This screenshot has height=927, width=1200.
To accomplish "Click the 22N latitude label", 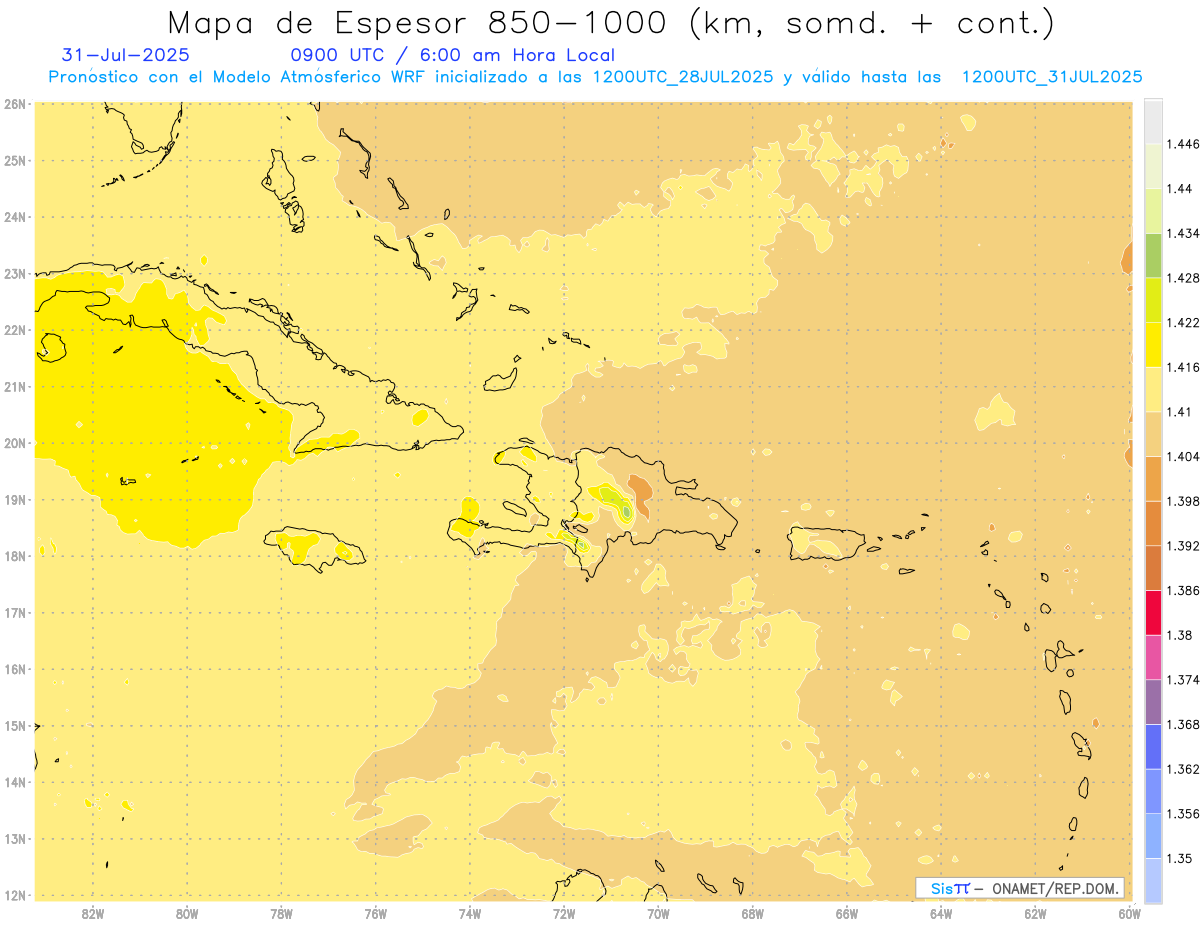I will (x=14, y=330).
